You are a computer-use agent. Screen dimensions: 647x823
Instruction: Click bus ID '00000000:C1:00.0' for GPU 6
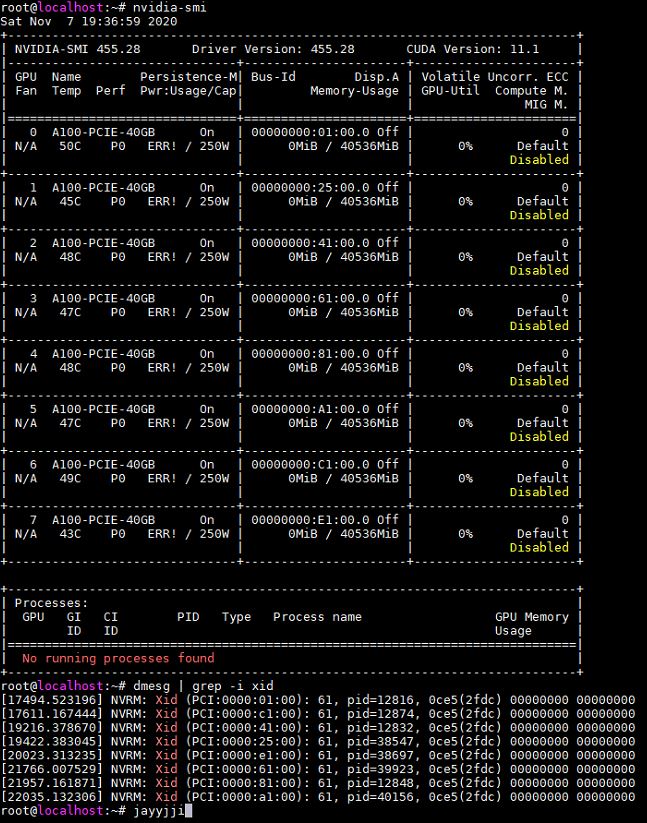tap(310, 465)
